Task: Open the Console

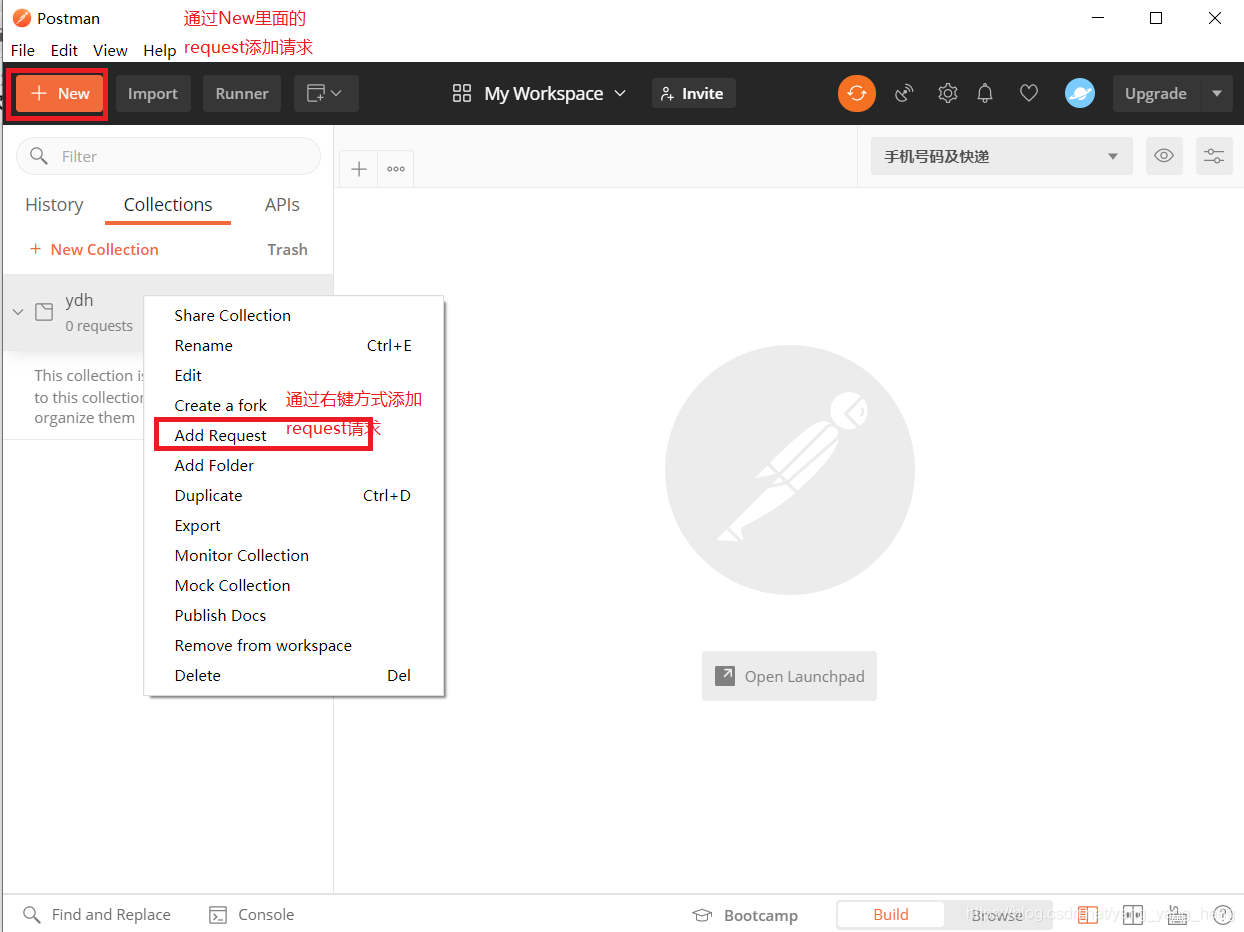Action: tap(251, 914)
